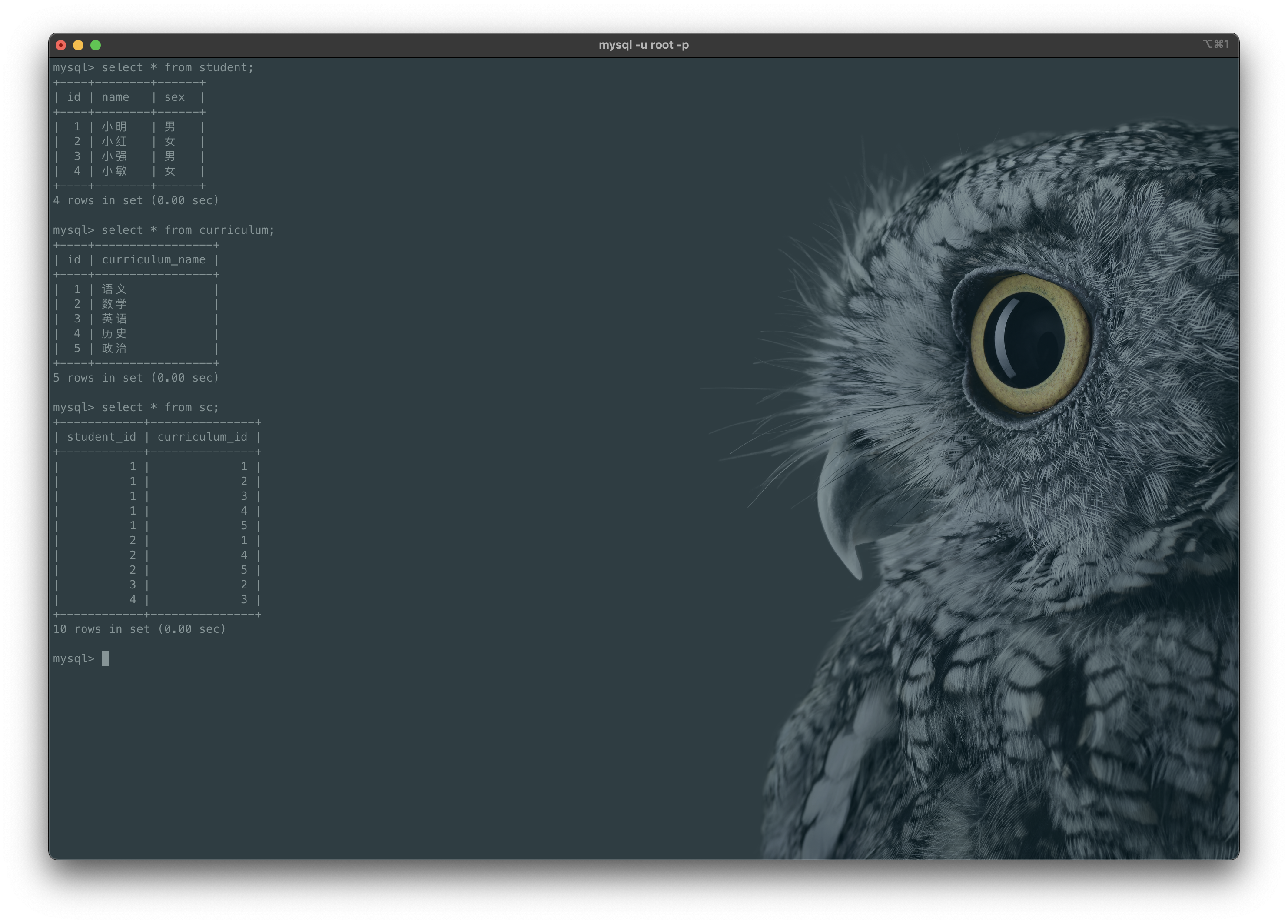Click the 'select * from student;' command text

click(x=177, y=67)
